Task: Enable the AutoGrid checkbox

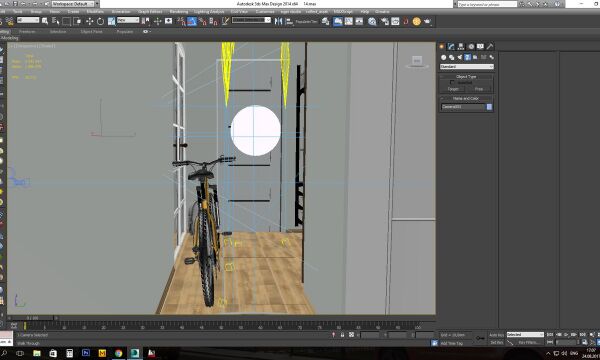Action: click(452, 82)
